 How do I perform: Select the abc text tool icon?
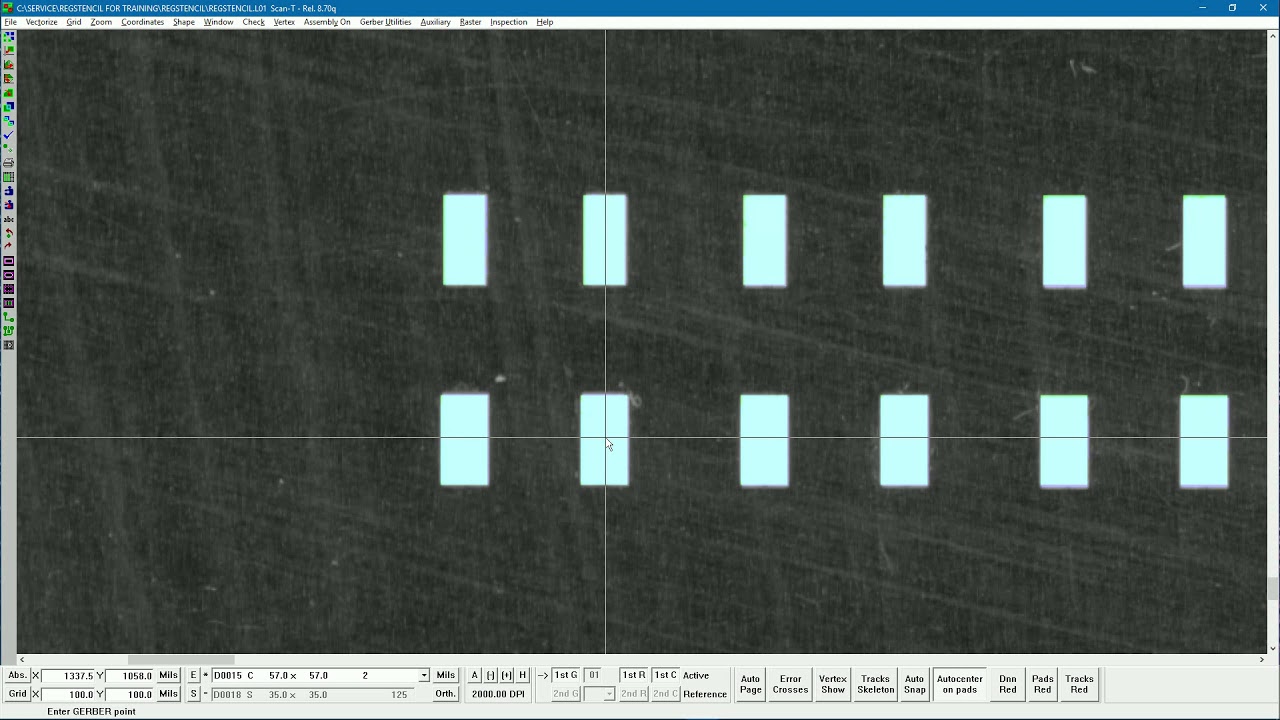point(9,219)
